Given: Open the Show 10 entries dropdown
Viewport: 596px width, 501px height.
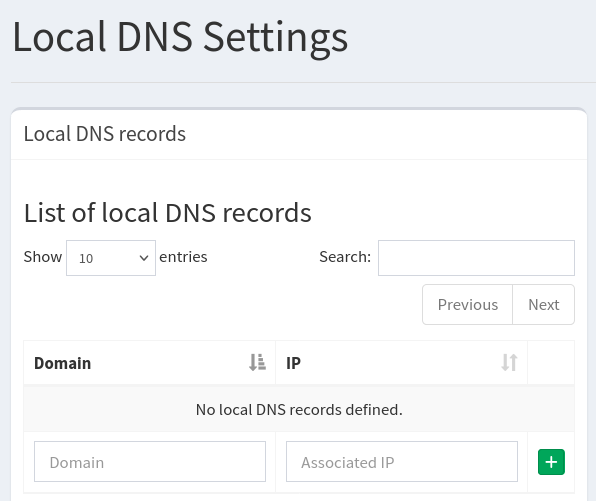Looking at the screenshot, I should pyautogui.click(x=111, y=258).
